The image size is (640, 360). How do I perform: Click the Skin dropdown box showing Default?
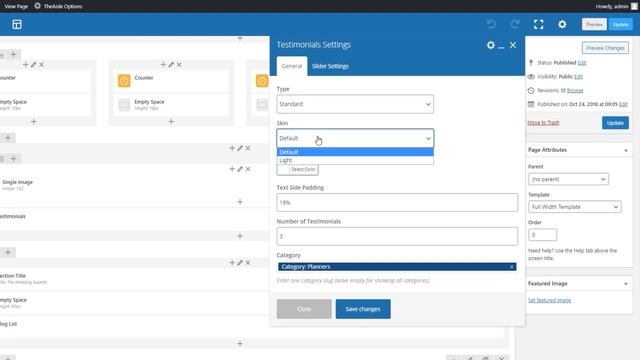(x=355, y=138)
